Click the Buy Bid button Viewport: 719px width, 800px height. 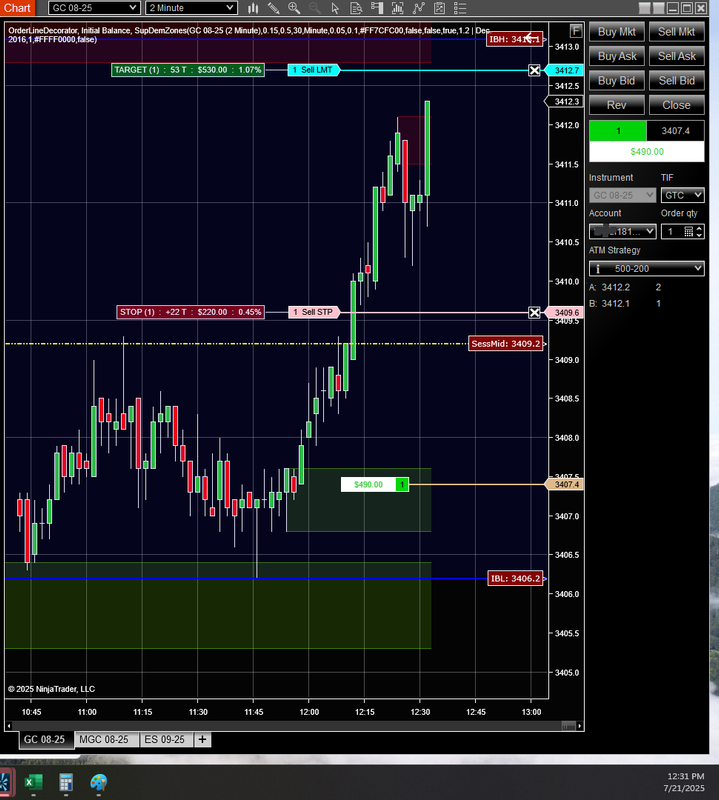[616, 81]
